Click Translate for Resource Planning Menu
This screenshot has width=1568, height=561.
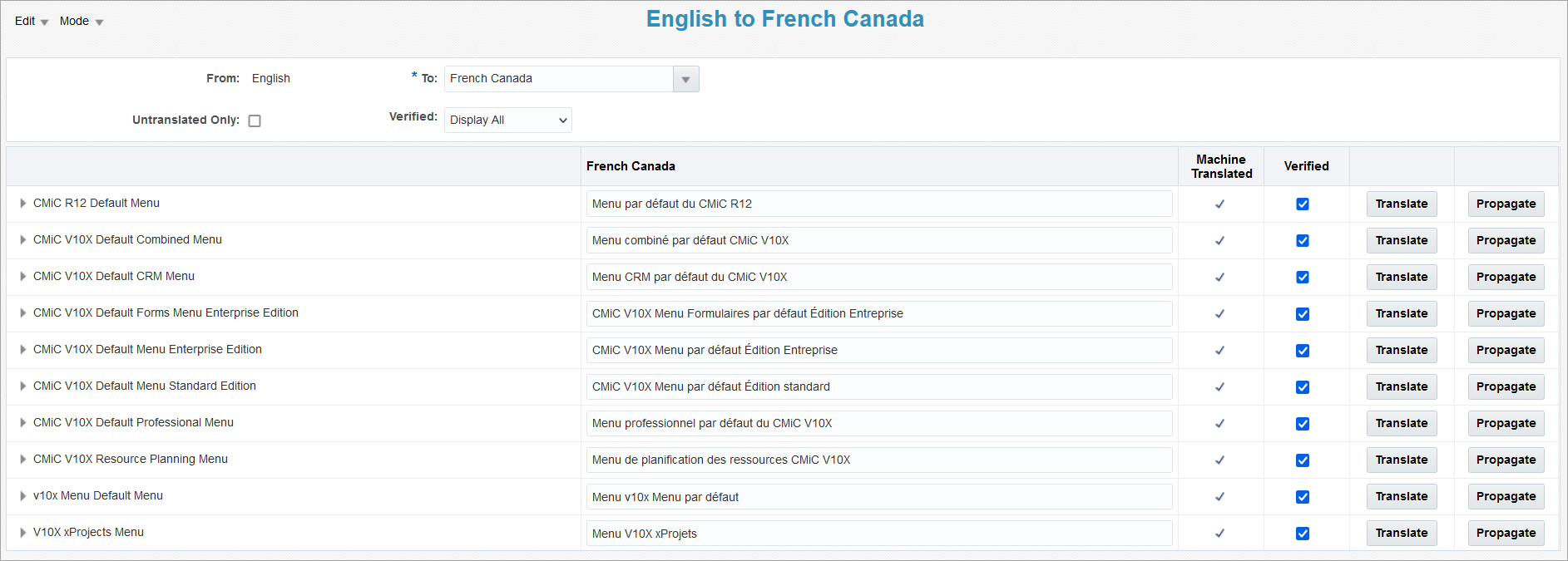pyautogui.click(x=1402, y=460)
